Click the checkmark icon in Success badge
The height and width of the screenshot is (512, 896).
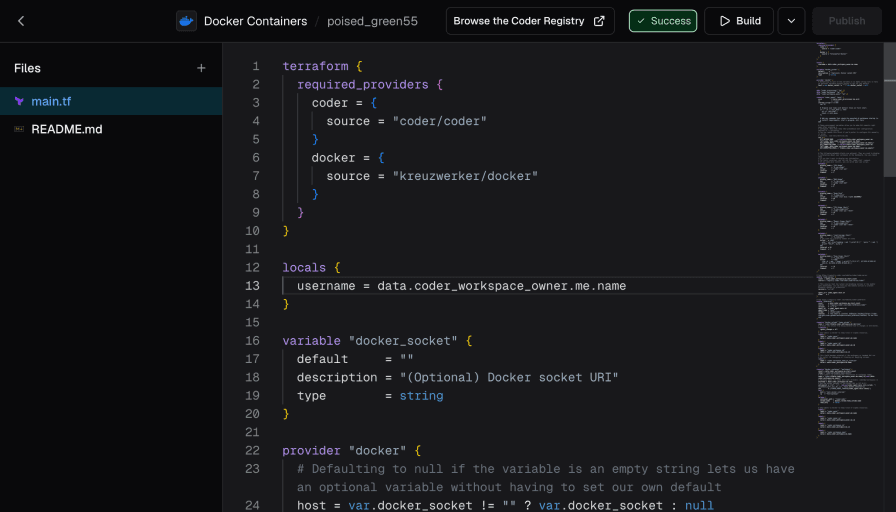pyautogui.click(x=641, y=21)
